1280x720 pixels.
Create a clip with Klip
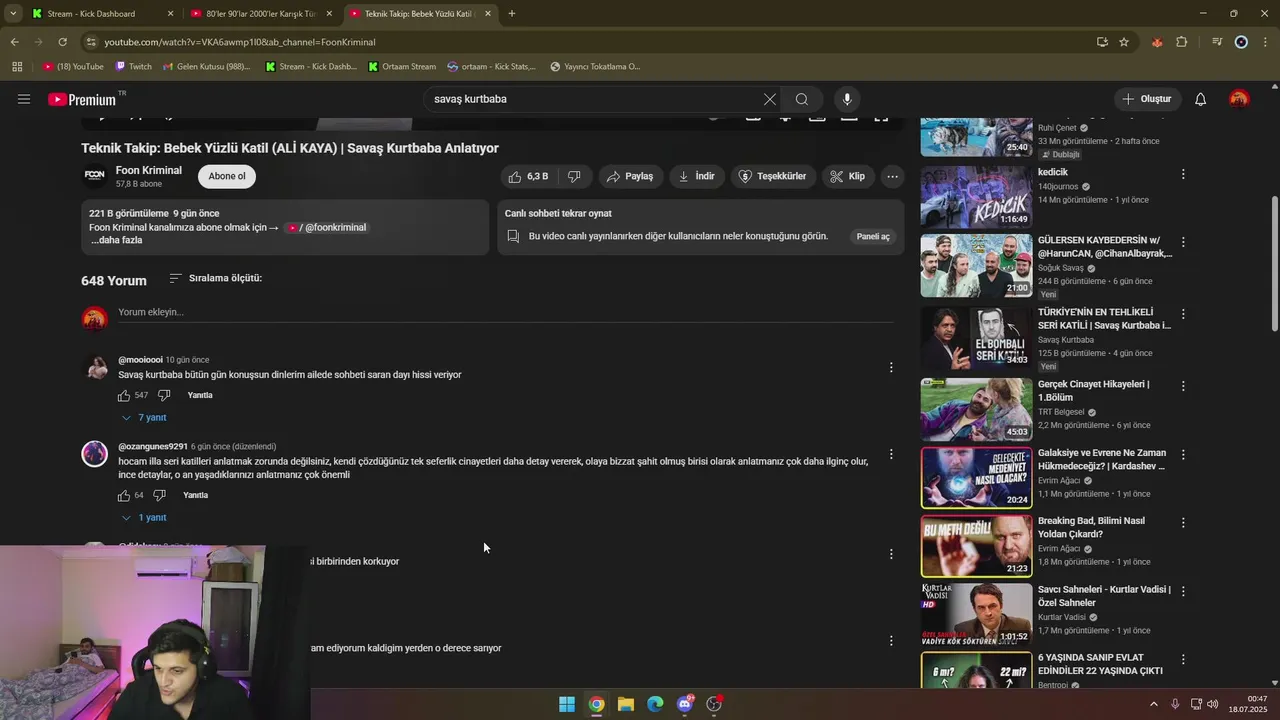pos(847,176)
